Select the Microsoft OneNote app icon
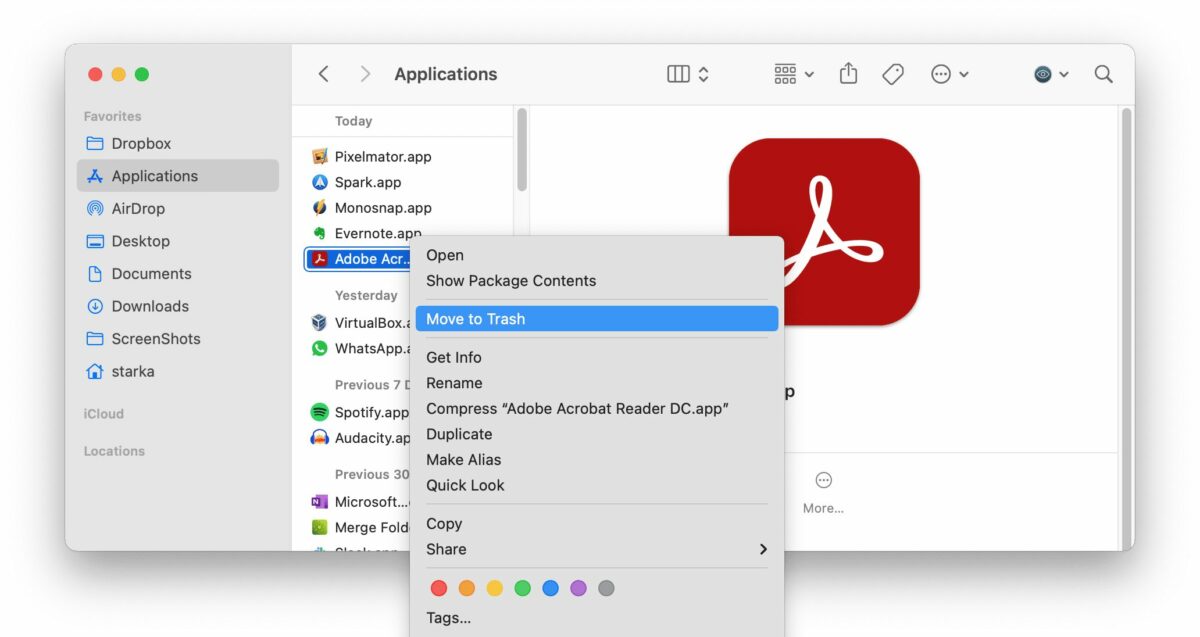This screenshot has height=637, width=1200. tap(320, 502)
